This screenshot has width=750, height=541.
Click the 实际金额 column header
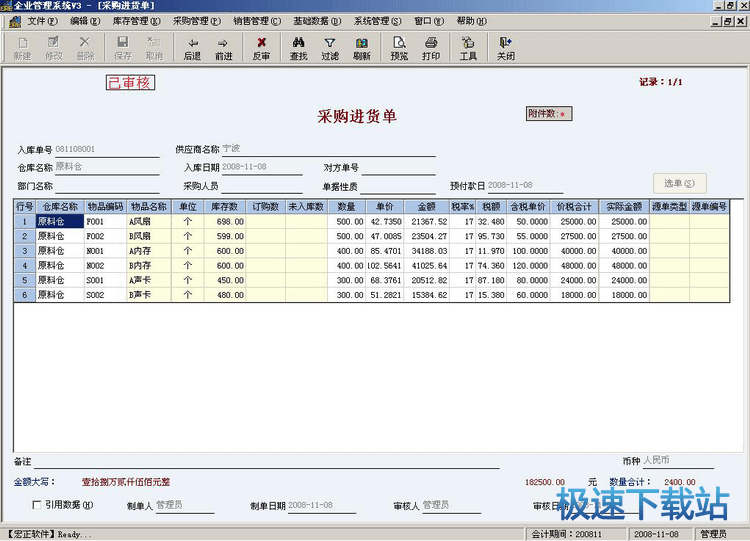[624, 207]
